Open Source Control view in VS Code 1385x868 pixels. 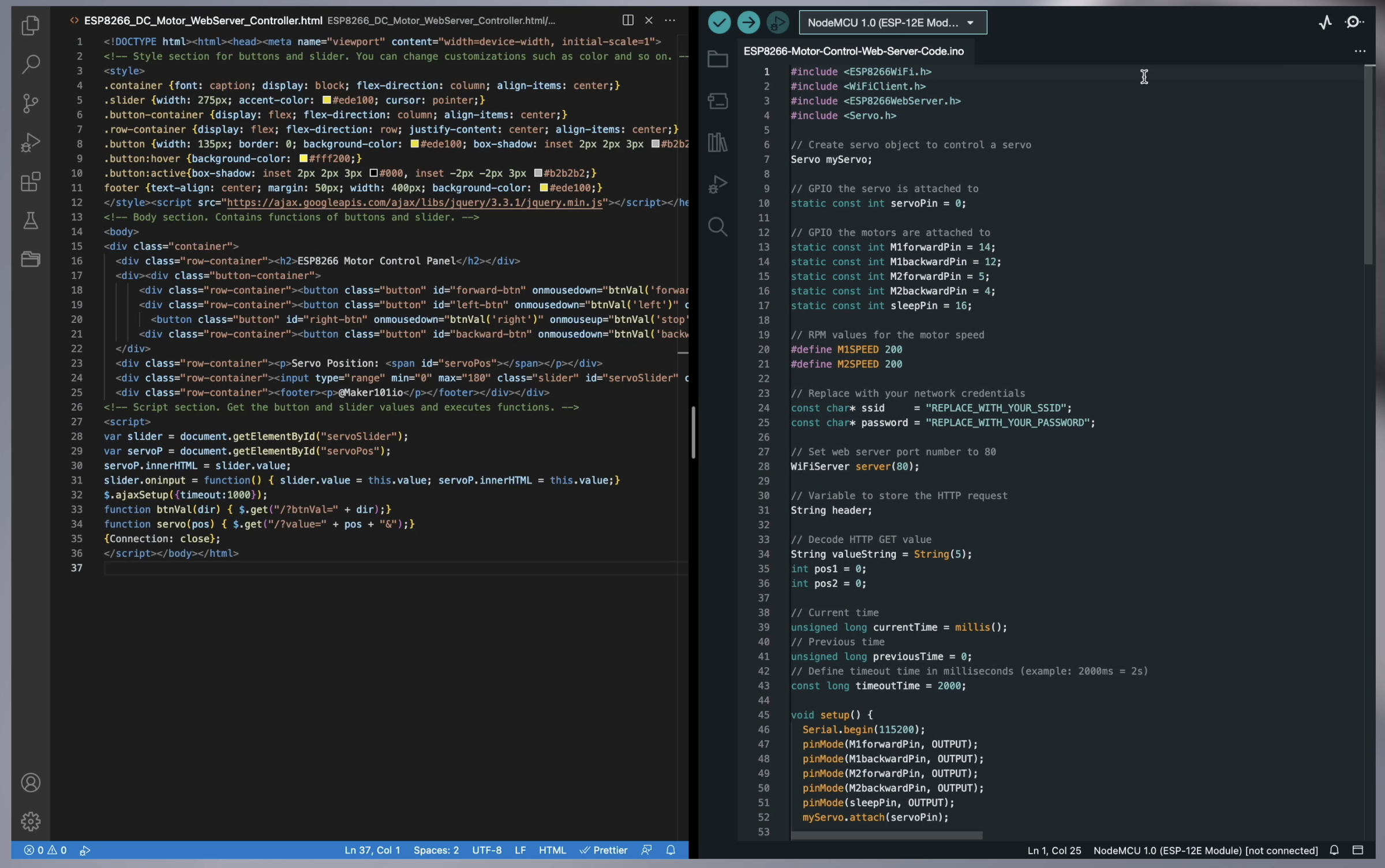pos(31,103)
